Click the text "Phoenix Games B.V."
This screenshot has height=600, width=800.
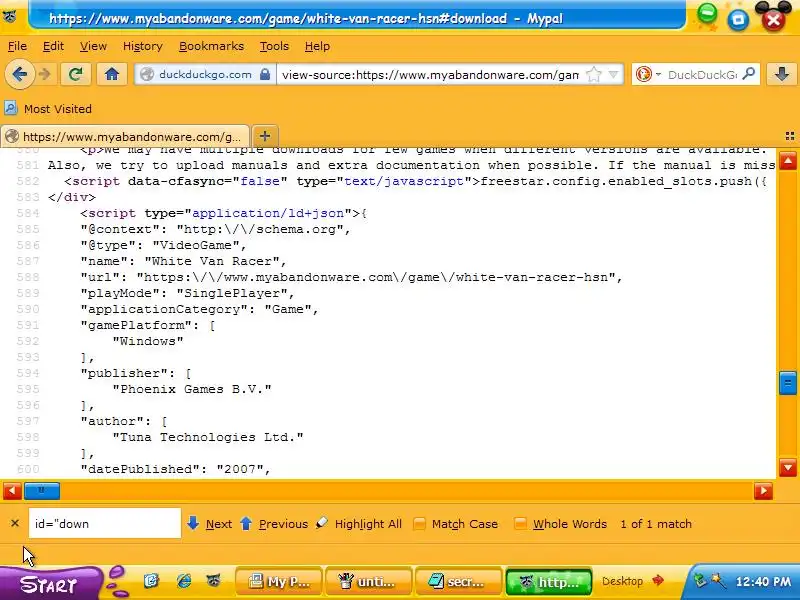coord(192,389)
